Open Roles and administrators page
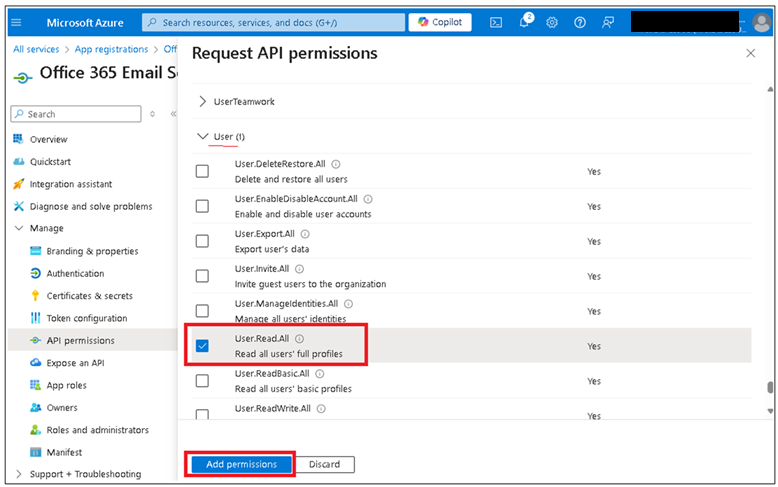Screen dimensions: 778x487 [x=98, y=429]
